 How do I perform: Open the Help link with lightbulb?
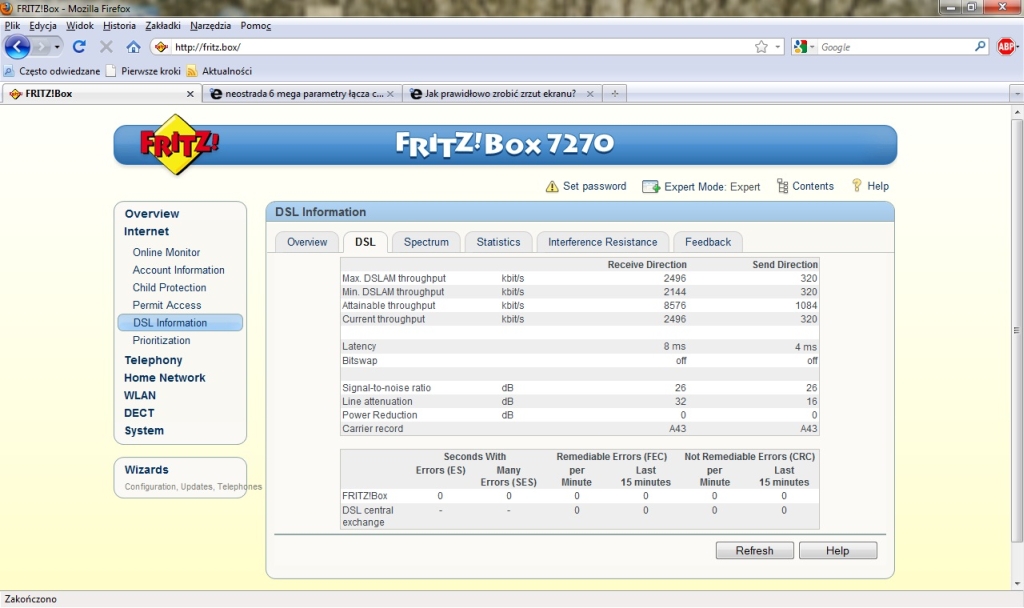coord(870,186)
